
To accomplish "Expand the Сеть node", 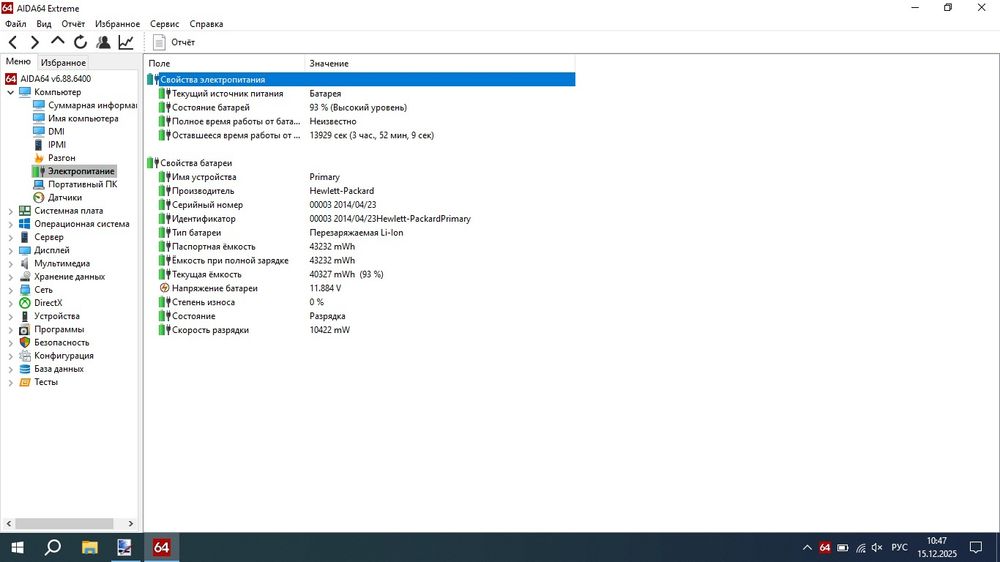I will (x=10, y=290).
